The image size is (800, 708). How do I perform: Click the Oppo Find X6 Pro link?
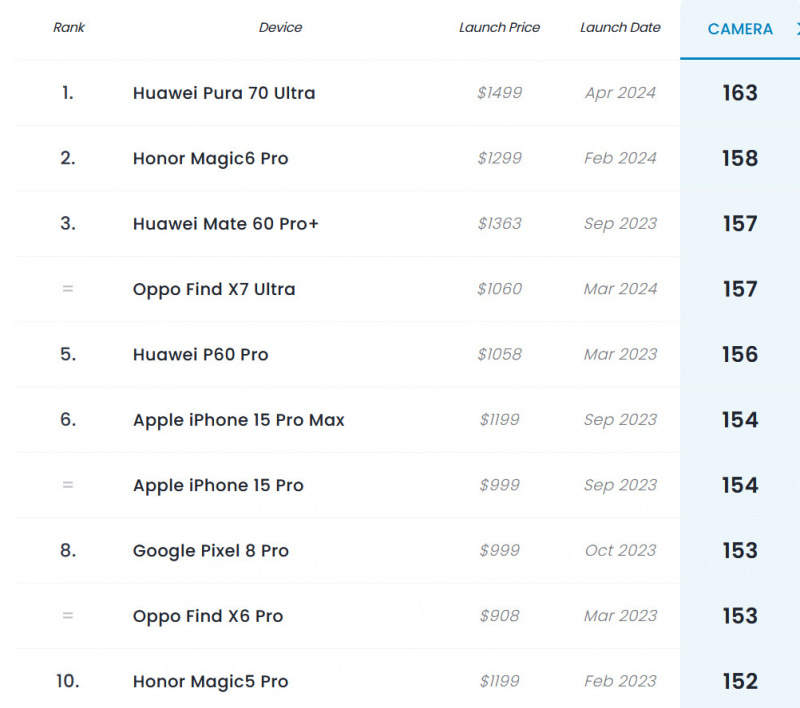click(x=208, y=616)
